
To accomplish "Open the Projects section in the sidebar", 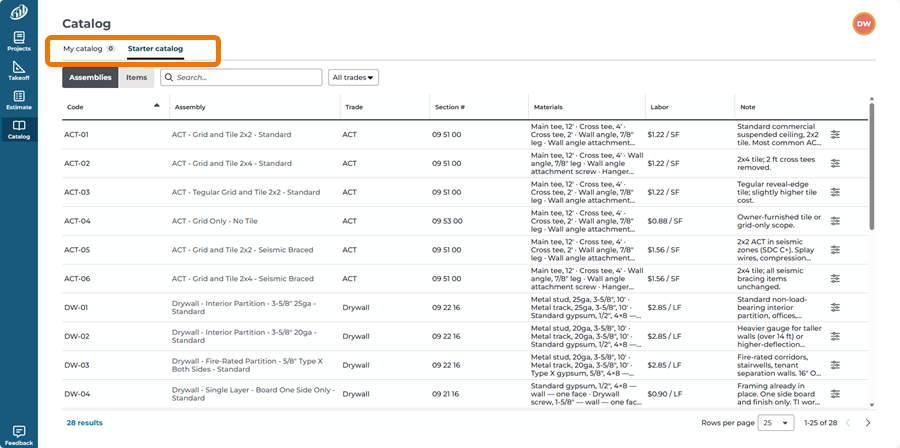I will (x=19, y=42).
